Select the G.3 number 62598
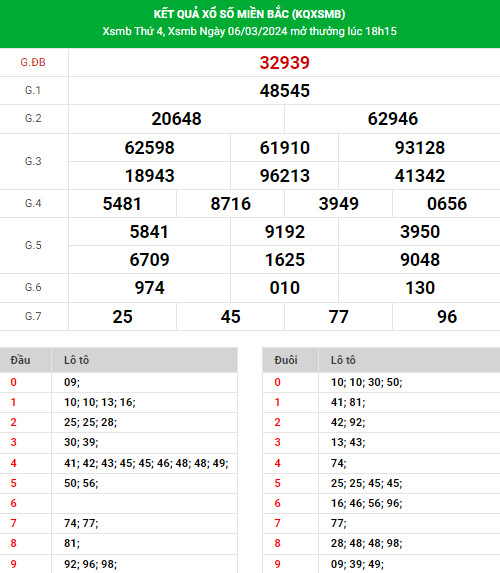 click(x=149, y=148)
